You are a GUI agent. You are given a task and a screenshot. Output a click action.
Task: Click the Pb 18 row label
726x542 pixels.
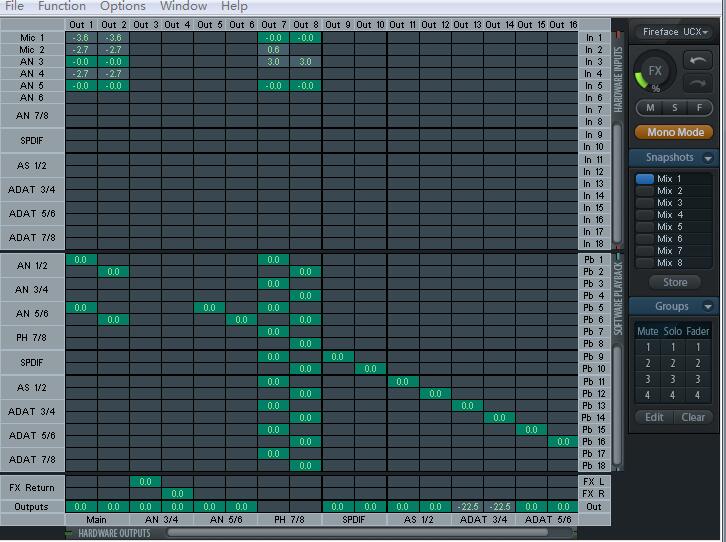(x=594, y=466)
